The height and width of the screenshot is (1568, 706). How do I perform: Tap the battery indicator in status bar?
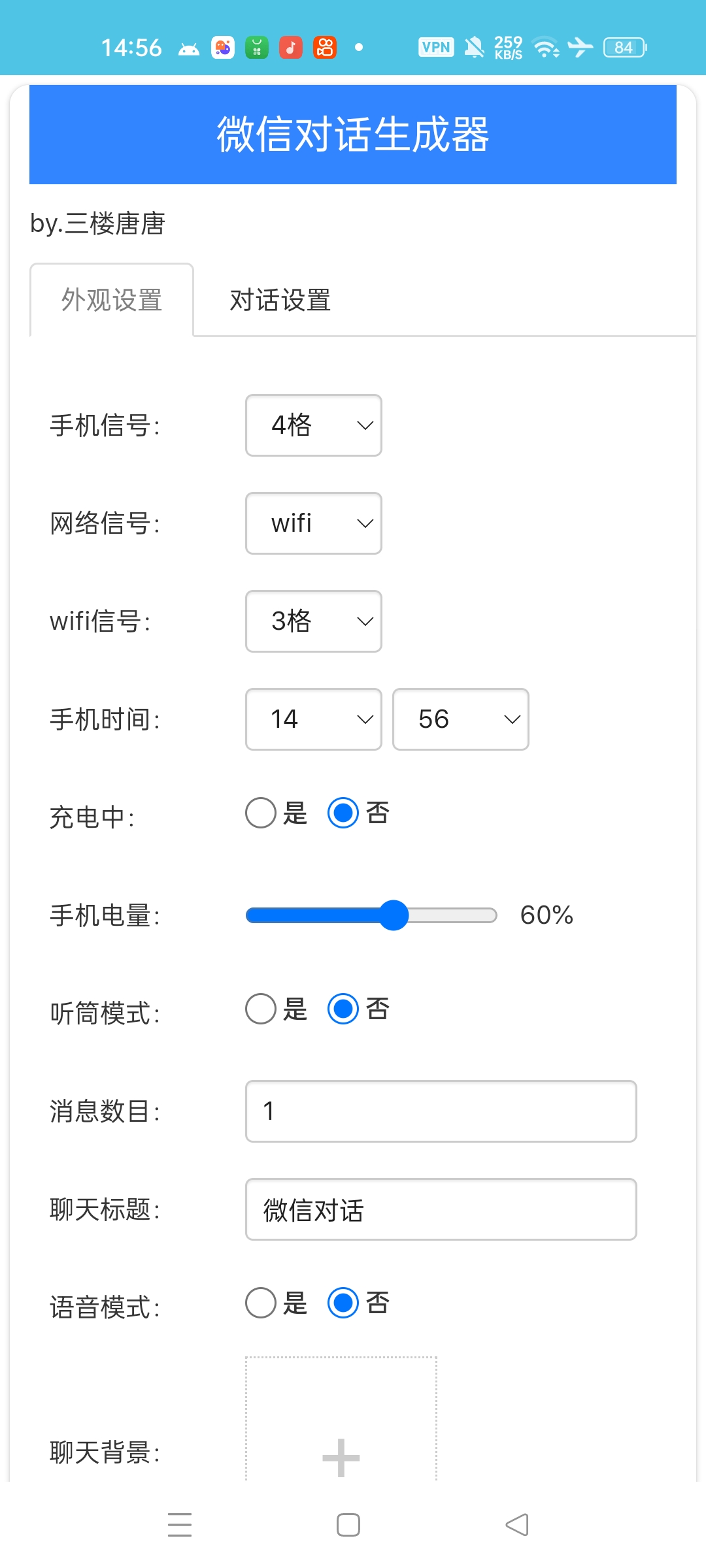[x=624, y=47]
